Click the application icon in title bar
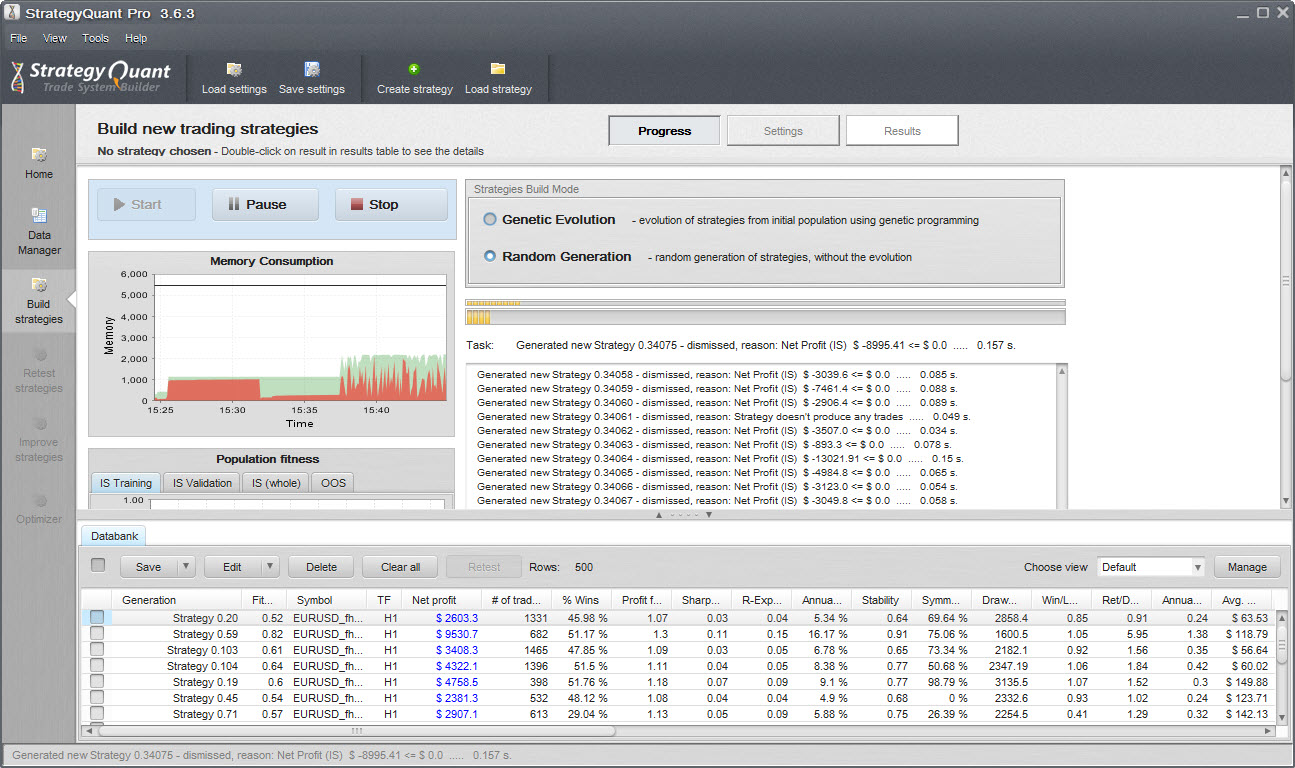This screenshot has height=768, width=1295. [x=12, y=13]
